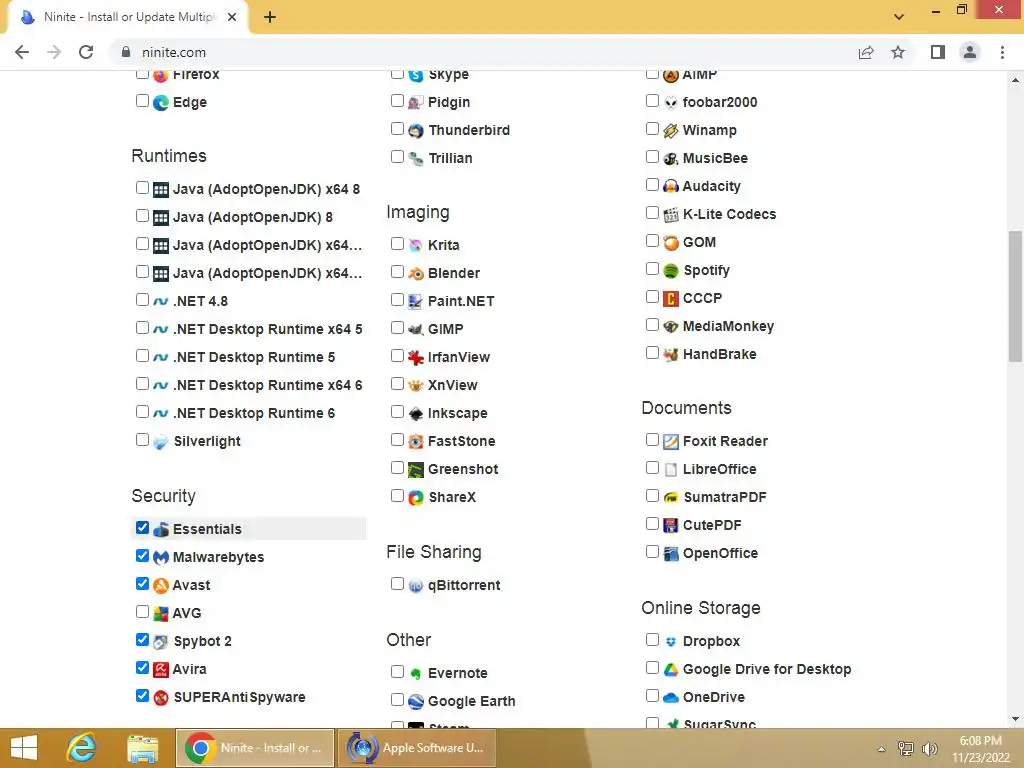Check Java (AdoptOpenJDK) x64 8 checkbox
Image resolution: width=1024 pixels, height=768 pixels.
tap(142, 188)
